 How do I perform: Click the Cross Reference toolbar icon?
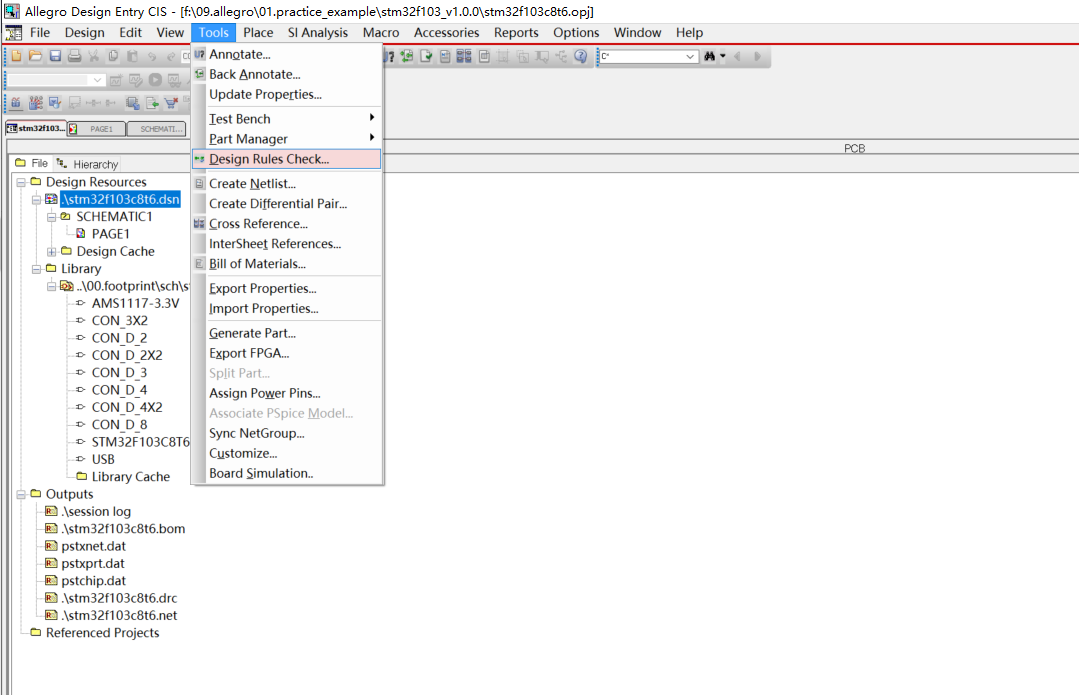pyautogui.click(x=464, y=56)
